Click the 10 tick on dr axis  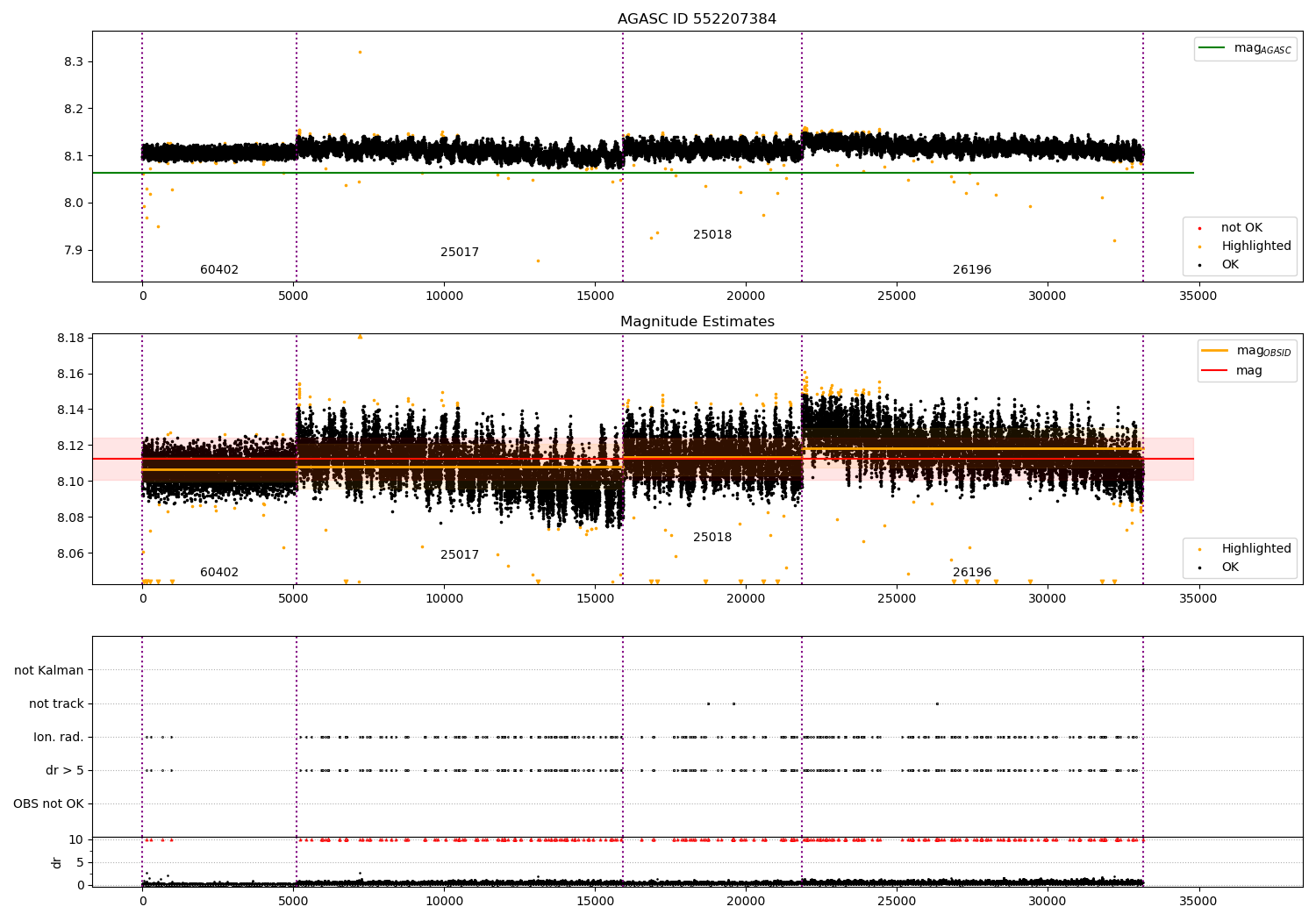click(x=76, y=840)
